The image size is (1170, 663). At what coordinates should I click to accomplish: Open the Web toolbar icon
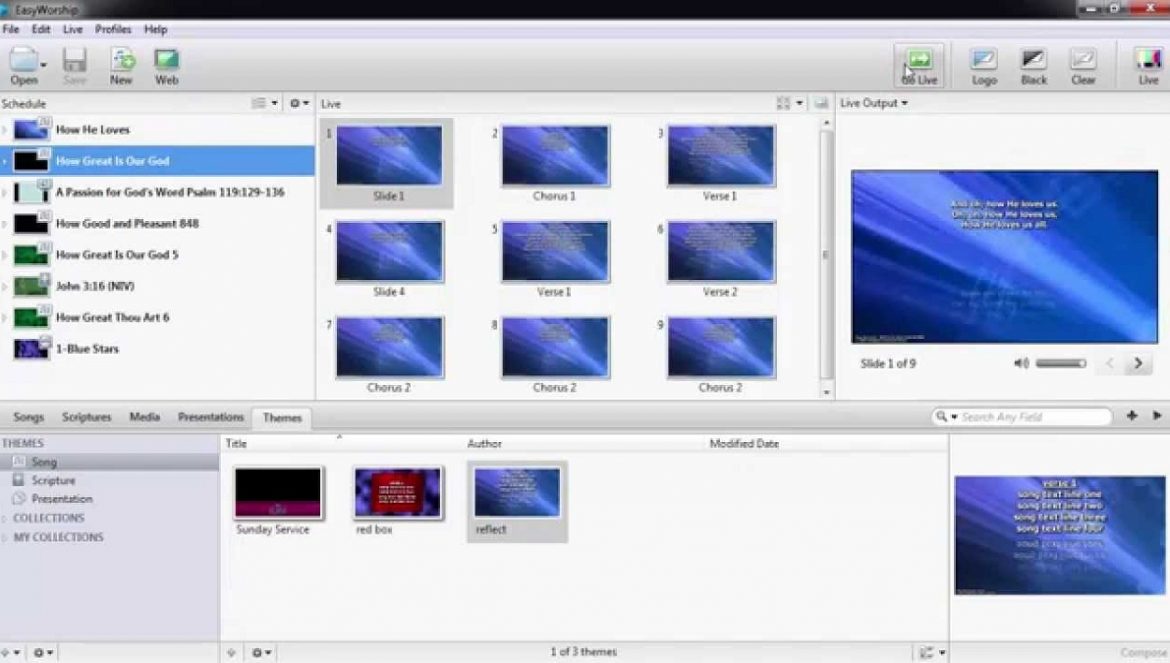tap(166, 61)
